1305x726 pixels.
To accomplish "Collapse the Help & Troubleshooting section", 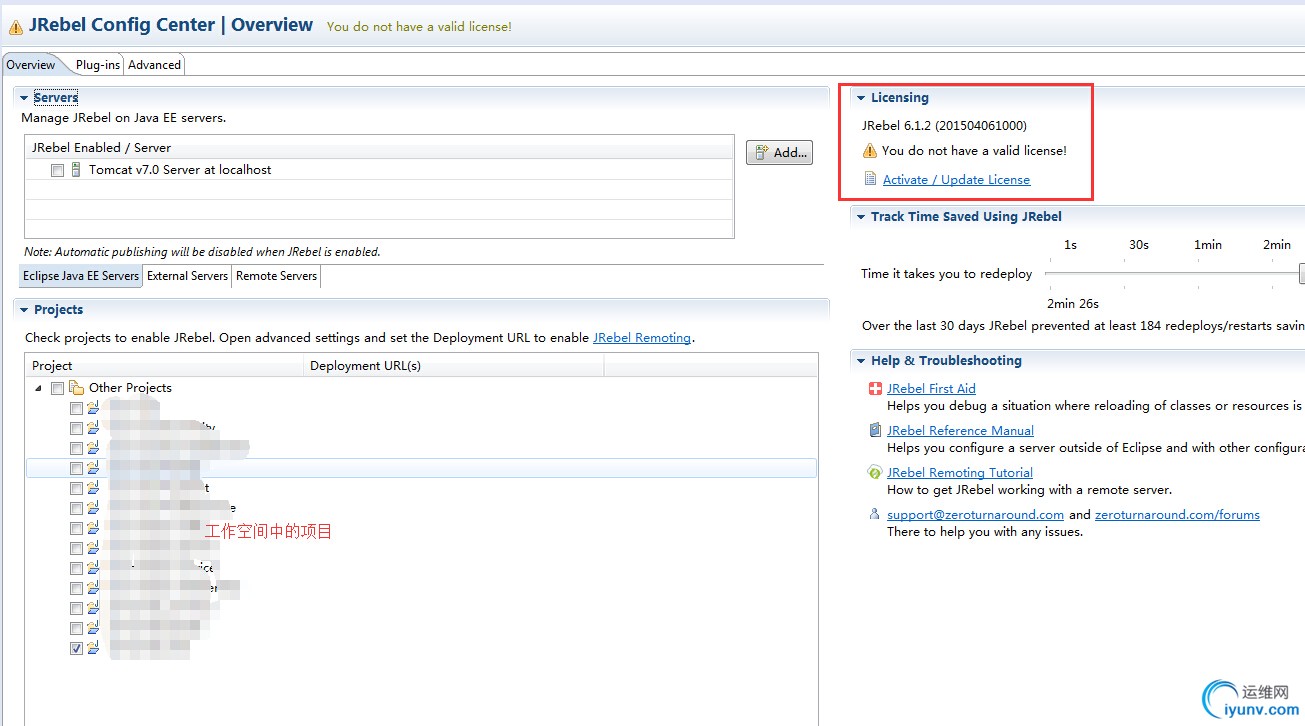I will coord(861,361).
